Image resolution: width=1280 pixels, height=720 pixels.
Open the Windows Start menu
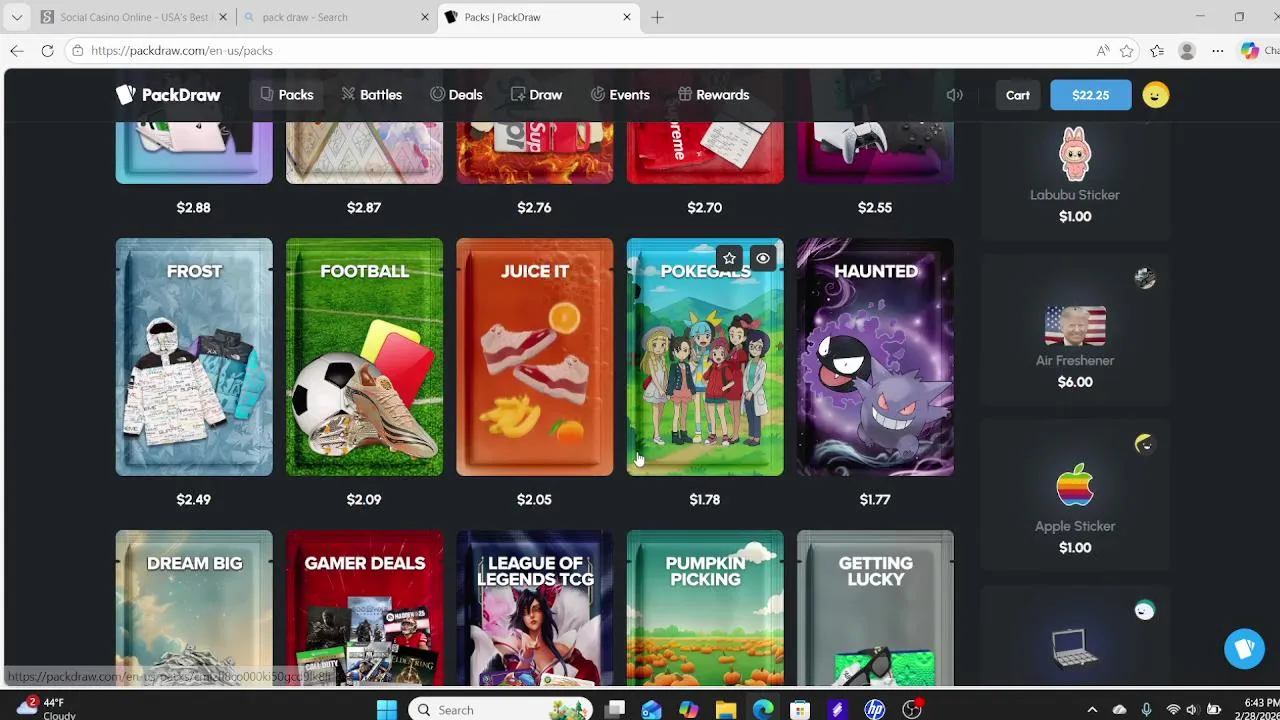tap(387, 710)
